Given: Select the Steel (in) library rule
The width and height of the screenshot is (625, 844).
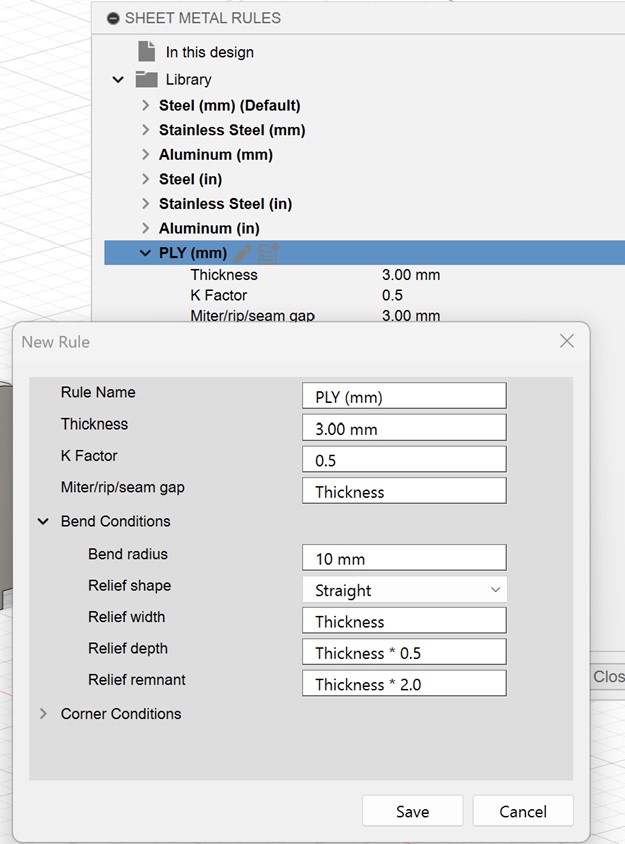Looking at the screenshot, I should click(x=190, y=179).
